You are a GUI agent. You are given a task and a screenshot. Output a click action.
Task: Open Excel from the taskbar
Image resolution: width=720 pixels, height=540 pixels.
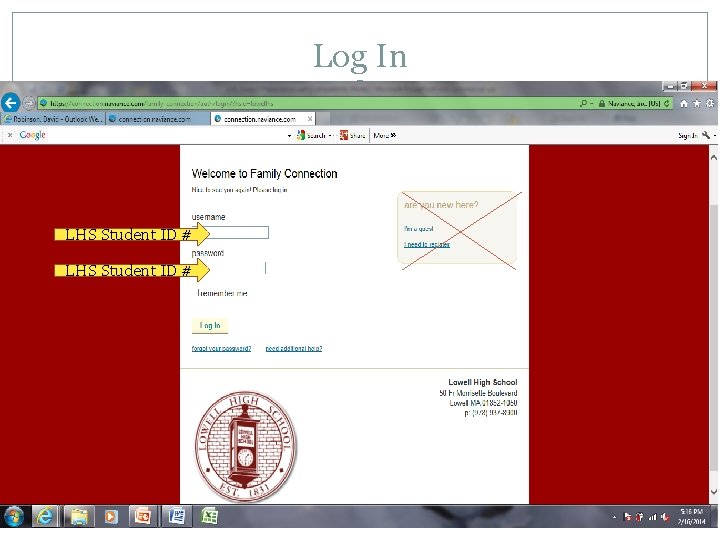(x=209, y=517)
